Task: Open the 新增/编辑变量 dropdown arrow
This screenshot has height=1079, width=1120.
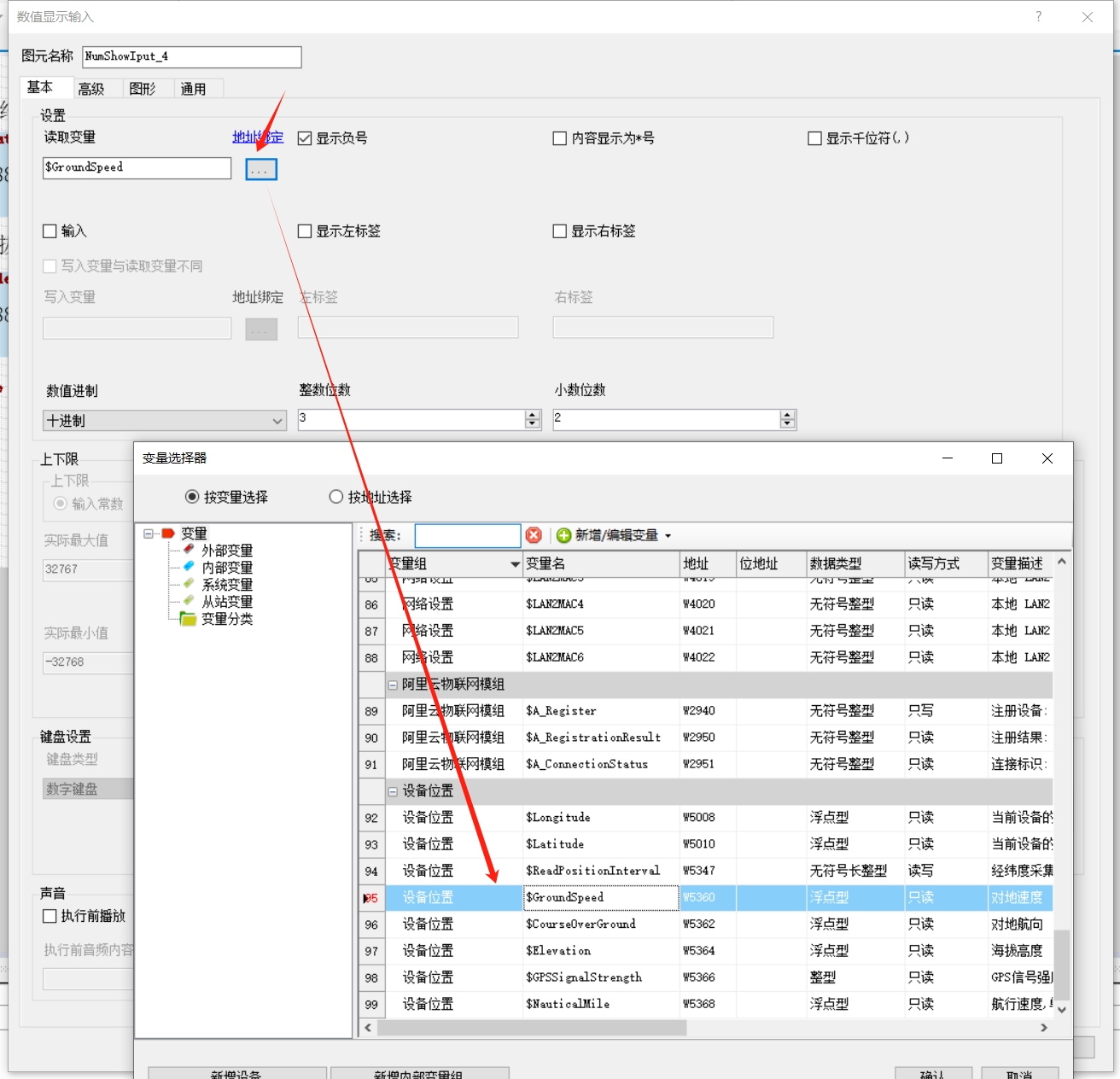Action: click(668, 536)
